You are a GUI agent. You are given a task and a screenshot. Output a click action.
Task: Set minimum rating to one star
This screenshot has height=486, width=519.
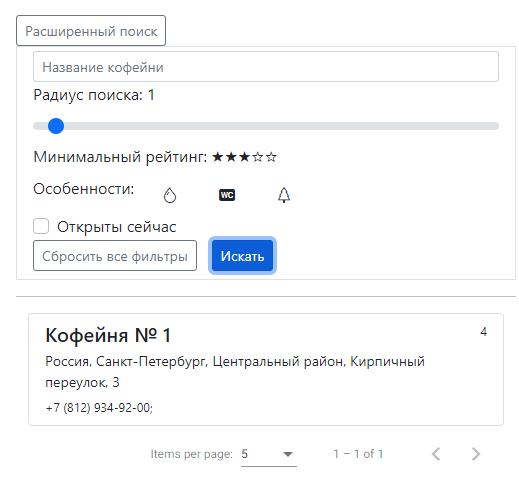[217, 157]
